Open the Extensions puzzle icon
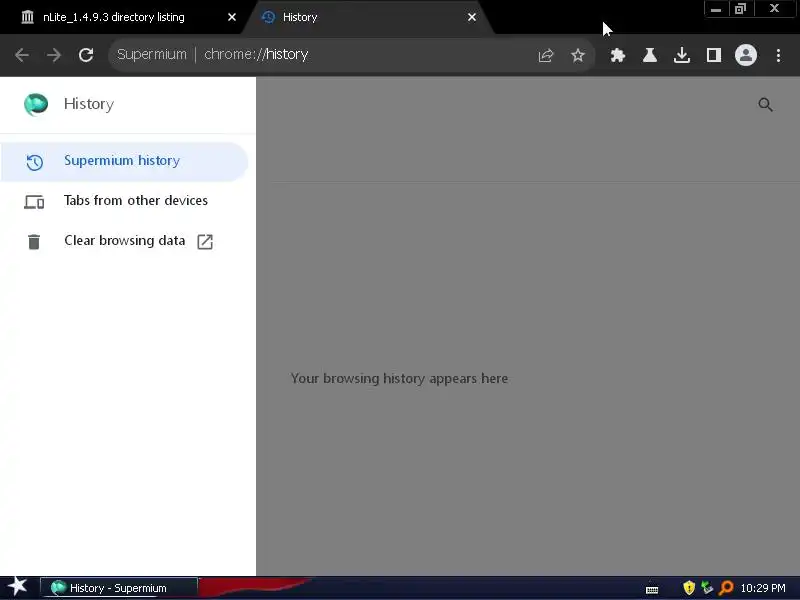The width and height of the screenshot is (800, 600). tap(617, 55)
